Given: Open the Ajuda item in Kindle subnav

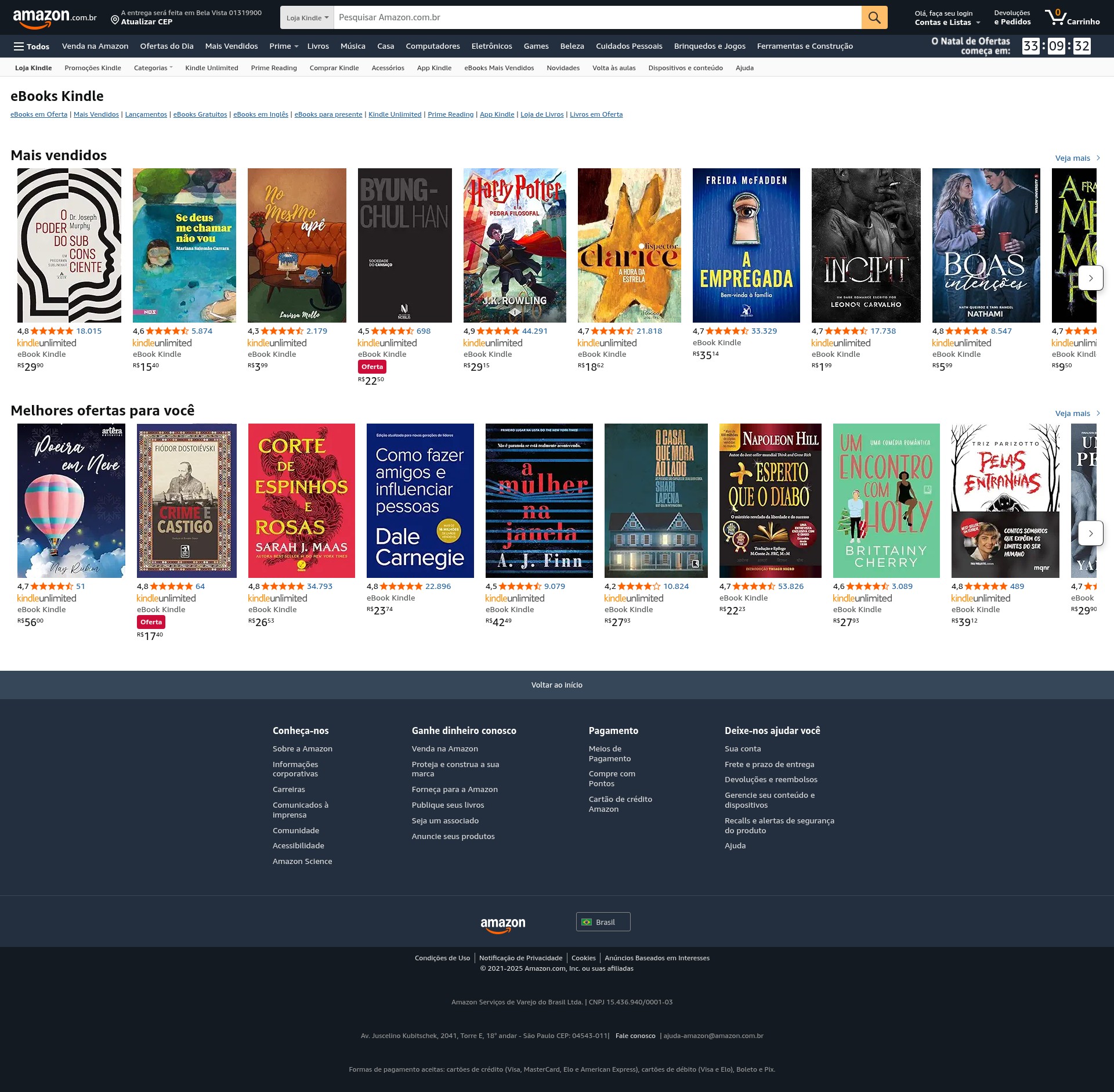Looking at the screenshot, I should point(744,68).
